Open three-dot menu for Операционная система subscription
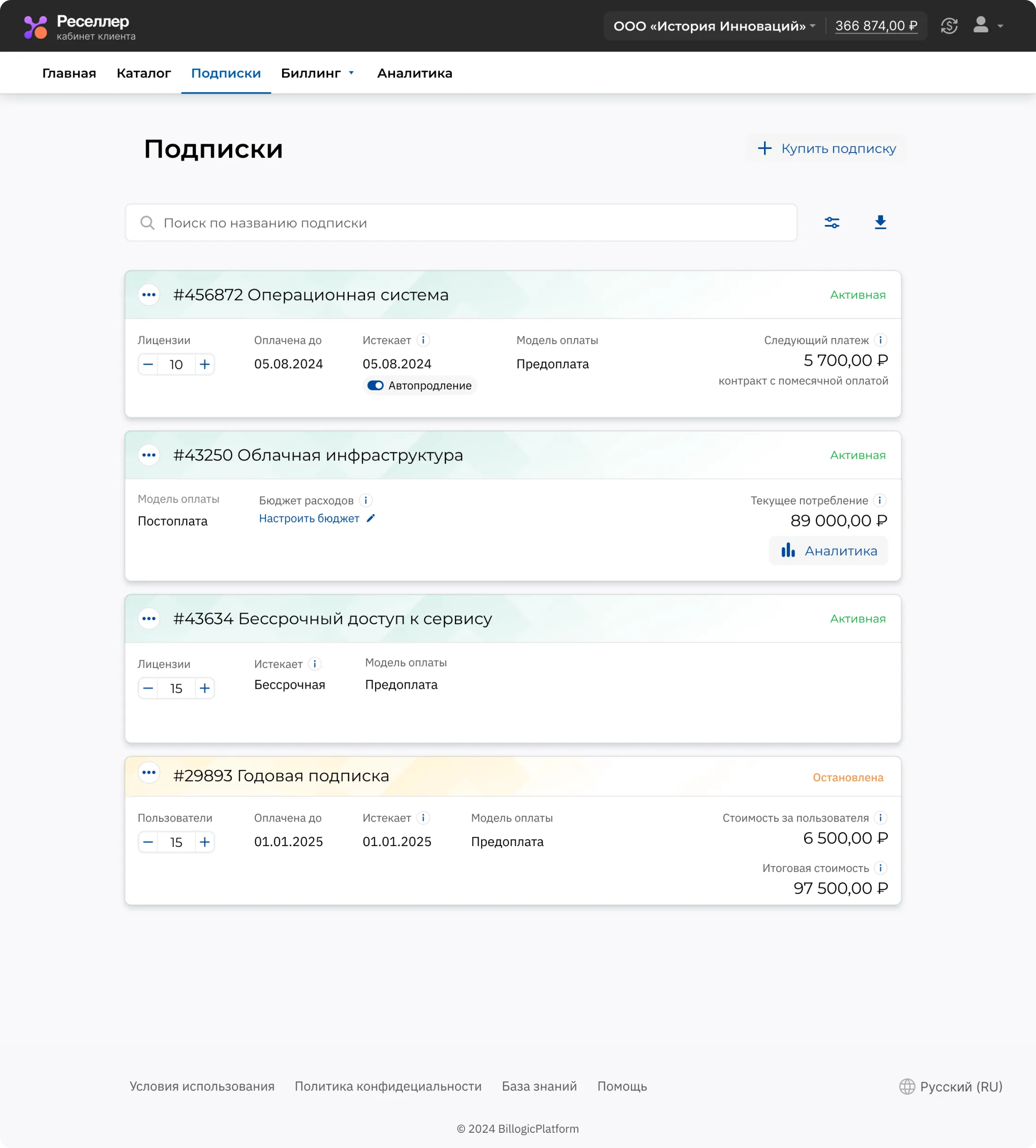Image resolution: width=1036 pixels, height=1148 pixels. (149, 295)
